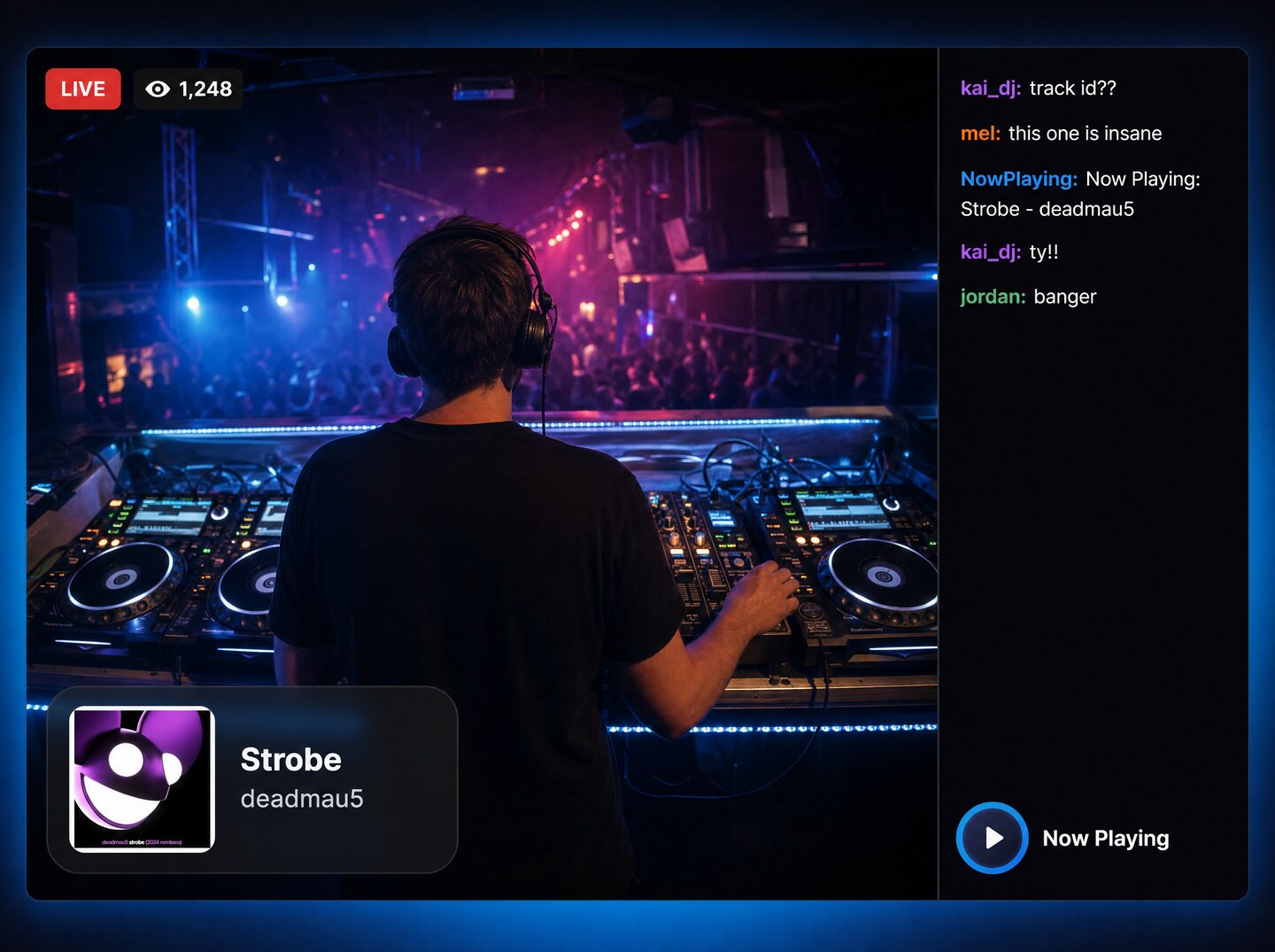Select the 'ty!!' chat message
The width and height of the screenshot is (1275, 952).
[x=1044, y=252]
